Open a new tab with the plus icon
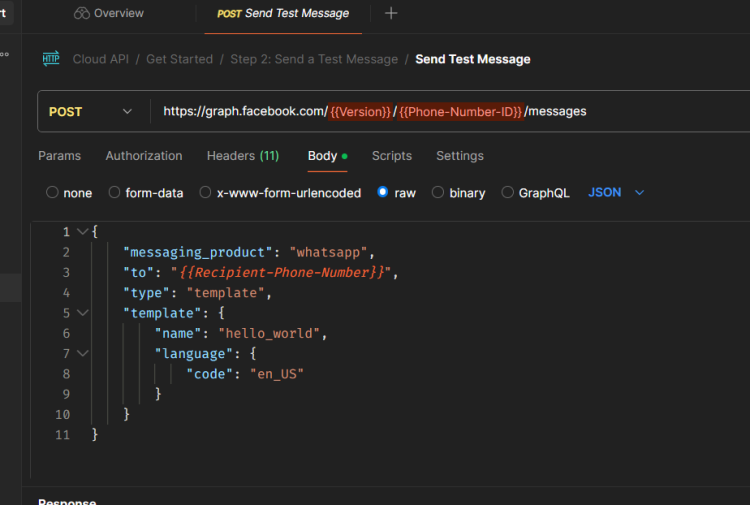This screenshot has width=750, height=505. click(391, 13)
